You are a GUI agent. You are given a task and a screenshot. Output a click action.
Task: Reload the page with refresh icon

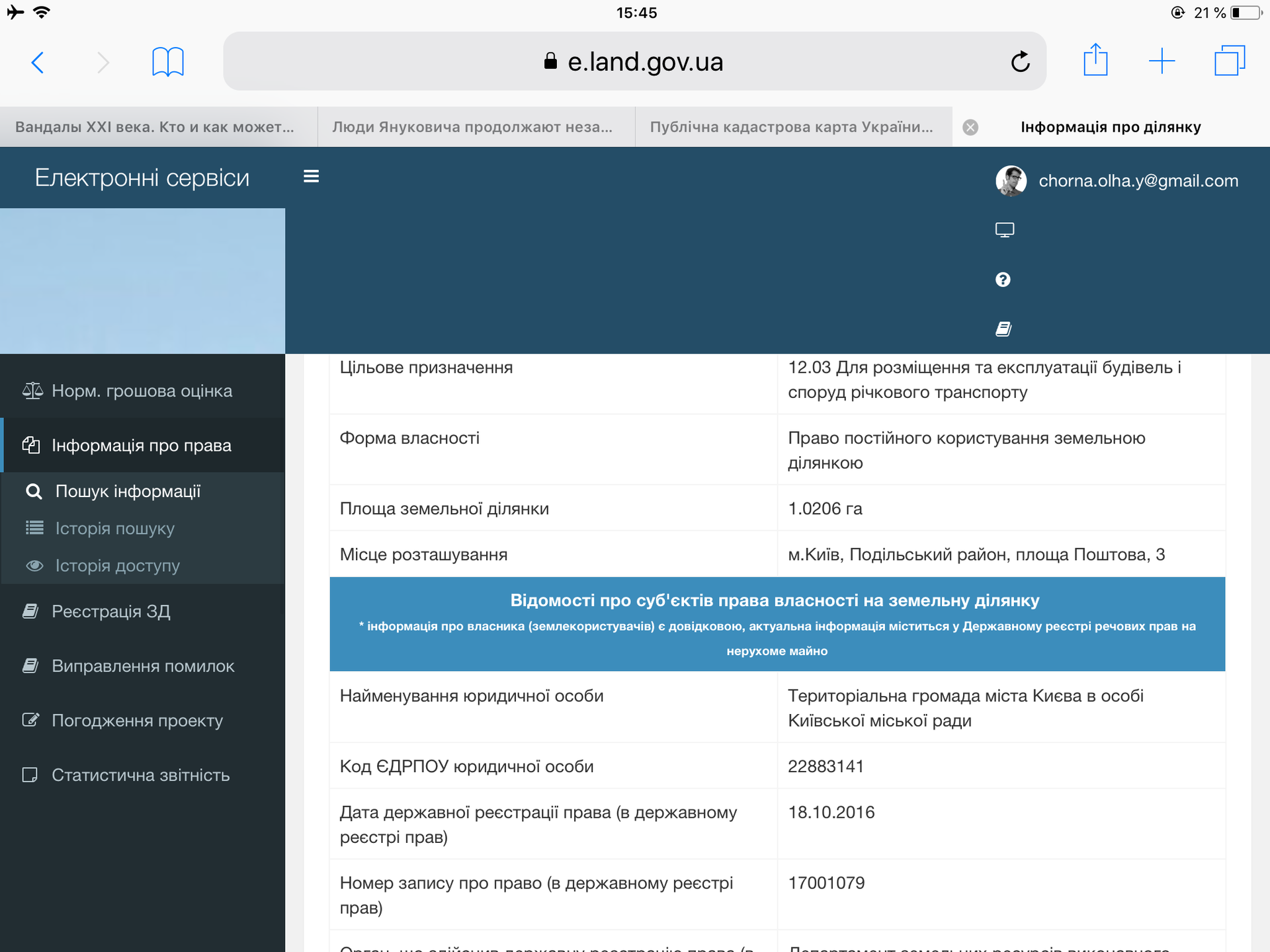1020,61
